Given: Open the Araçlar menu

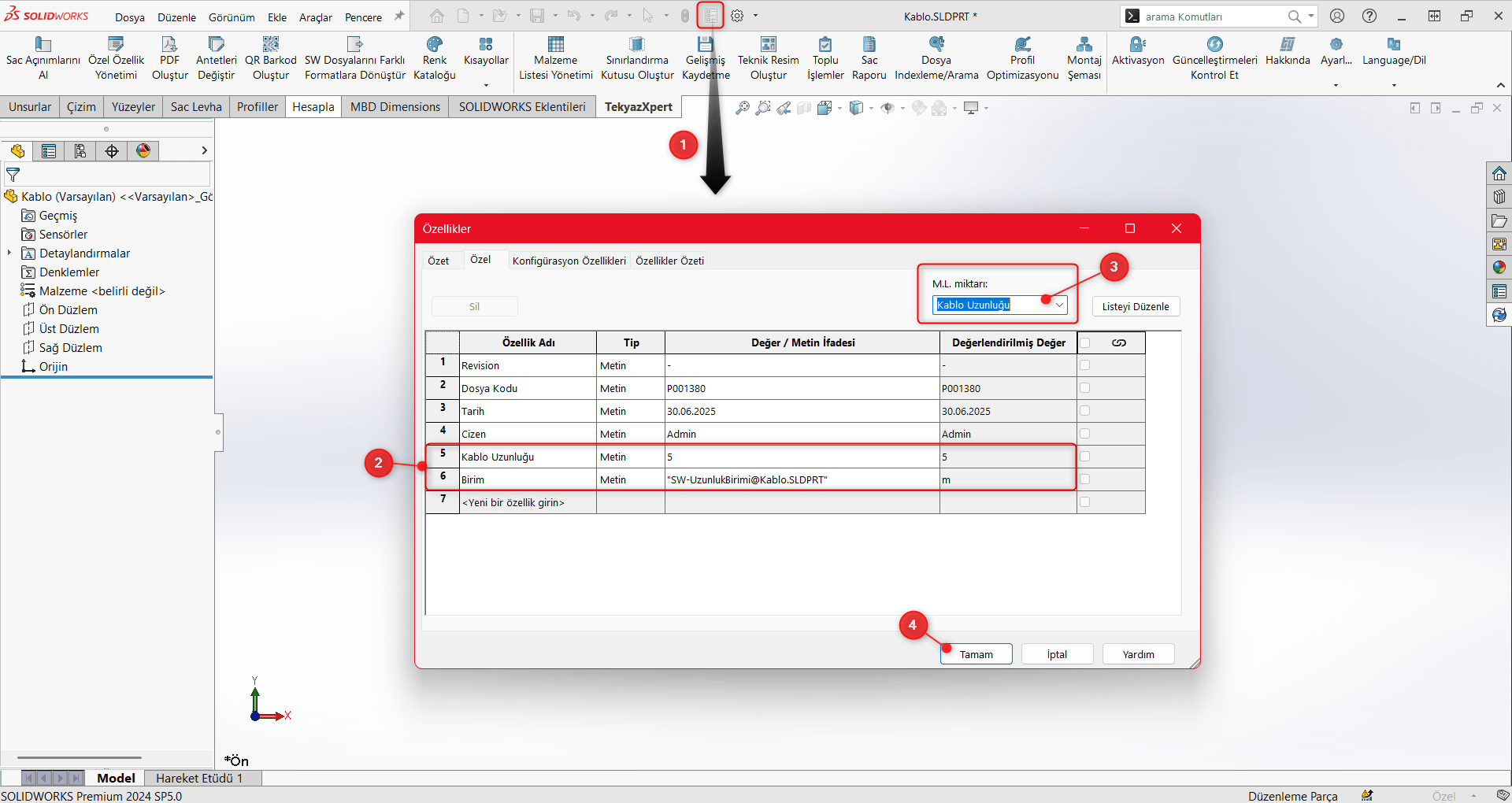Looking at the screenshot, I should pyautogui.click(x=316, y=17).
